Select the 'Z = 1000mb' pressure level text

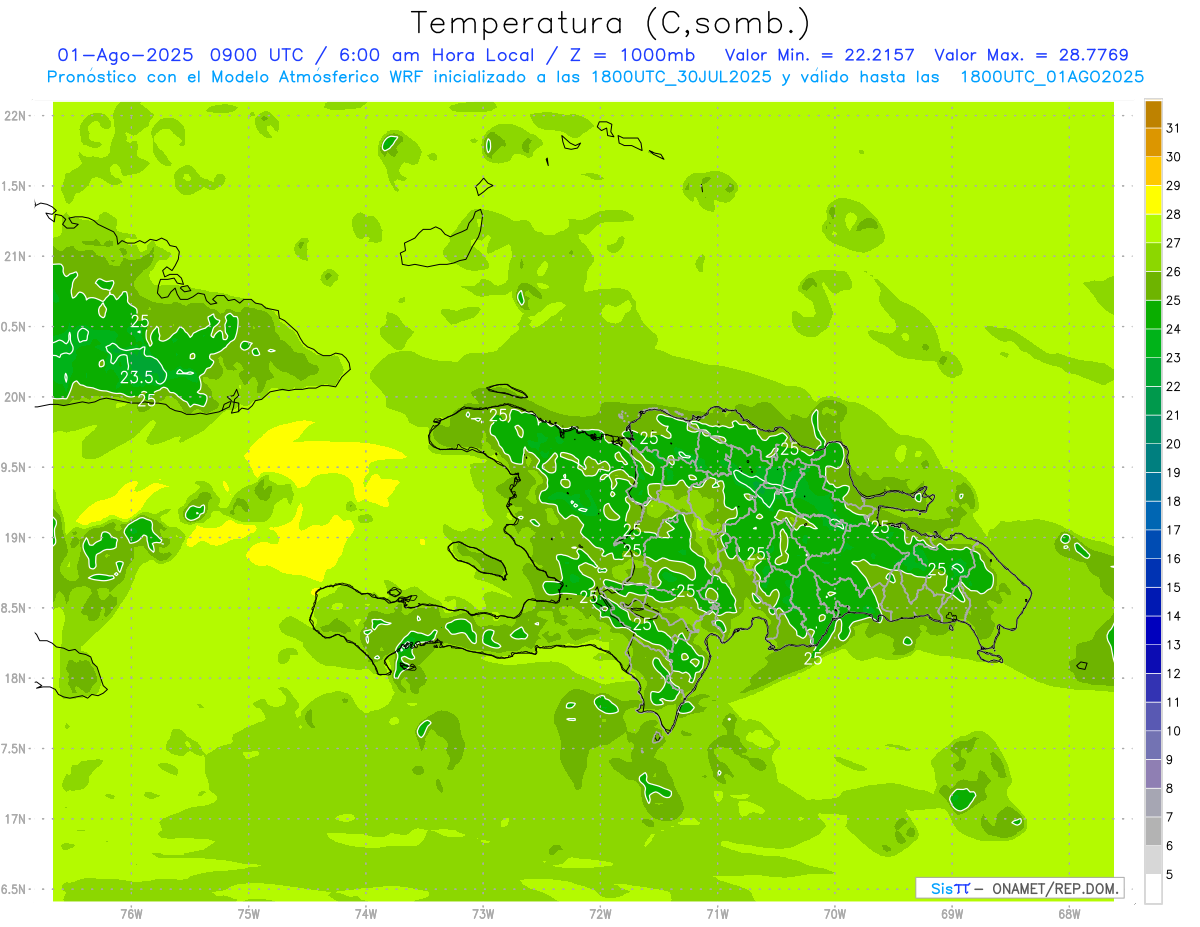[x=632, y=55]
